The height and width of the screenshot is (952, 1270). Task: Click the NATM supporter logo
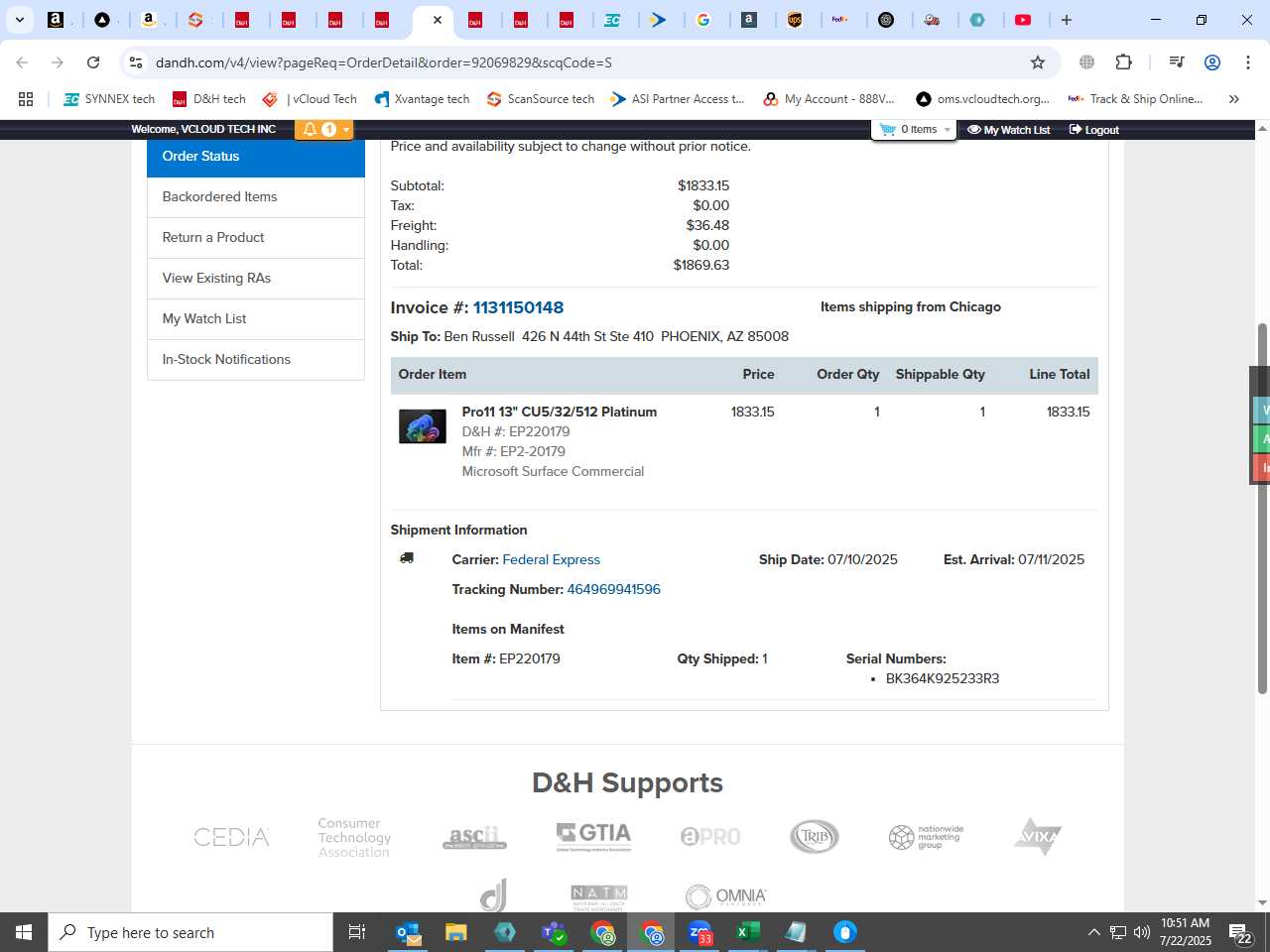599,897
